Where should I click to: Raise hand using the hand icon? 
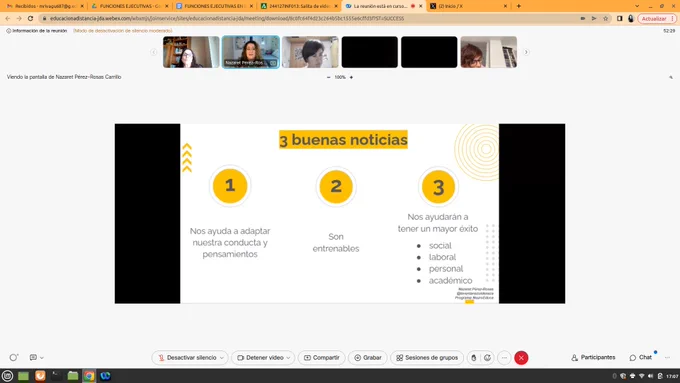(474, 358)
